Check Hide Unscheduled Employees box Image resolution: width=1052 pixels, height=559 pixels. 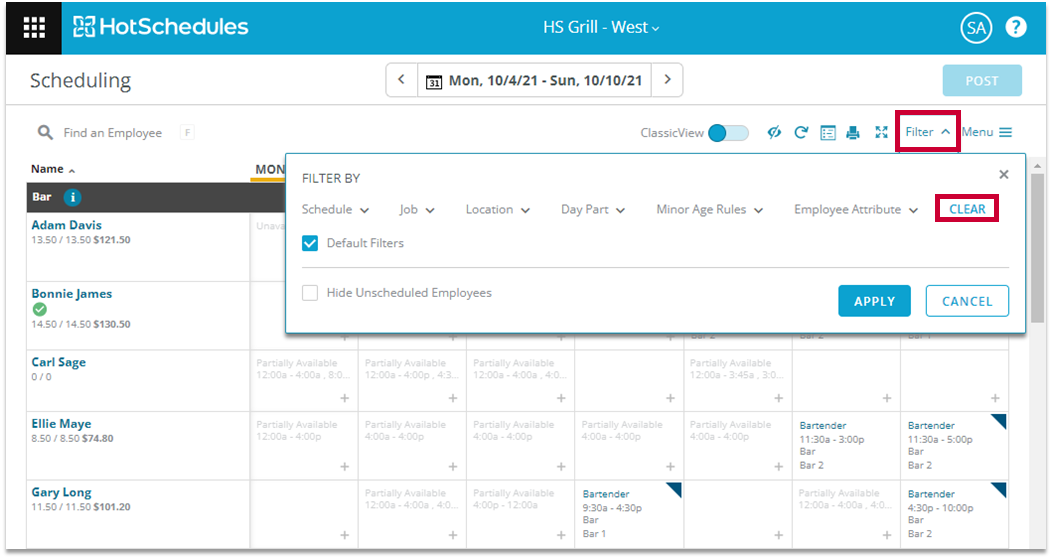coord(311,293)
